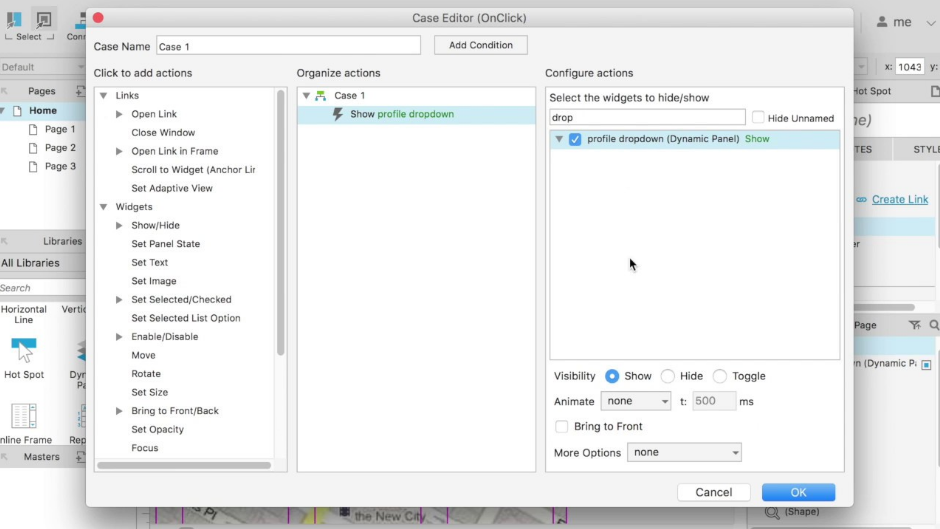Viewport: 940px width, 529px height.
Task: Confirm with the OK button
Action: click(x=797, y=492)
